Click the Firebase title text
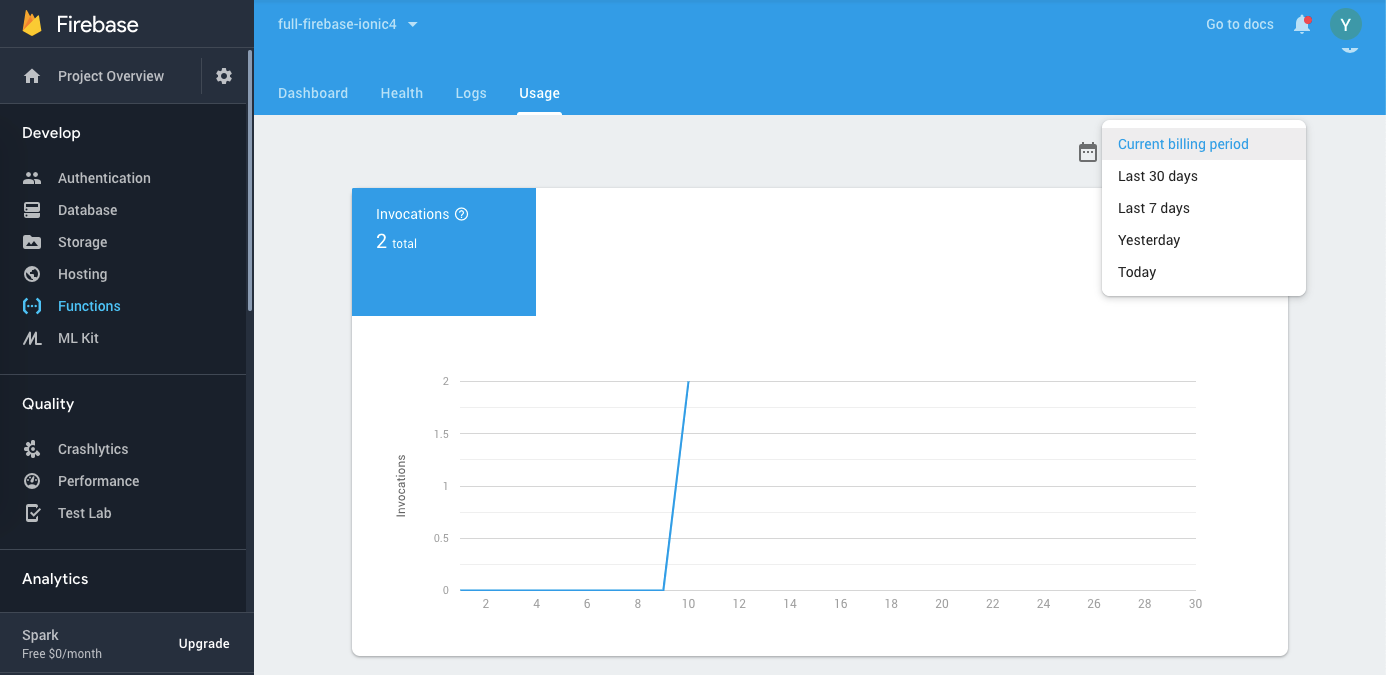This screenshot has width=1386, height=675. (97, 25)
